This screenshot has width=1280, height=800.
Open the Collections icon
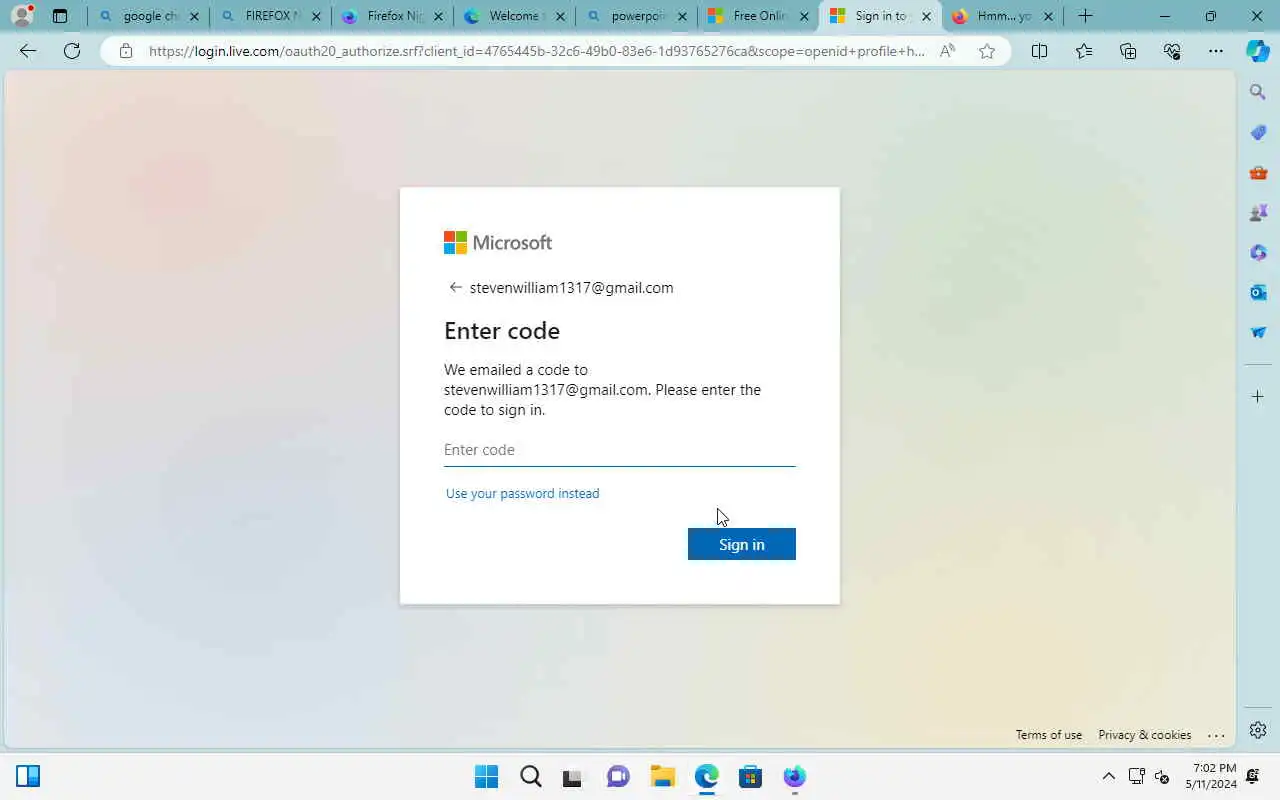point(1128,51)
